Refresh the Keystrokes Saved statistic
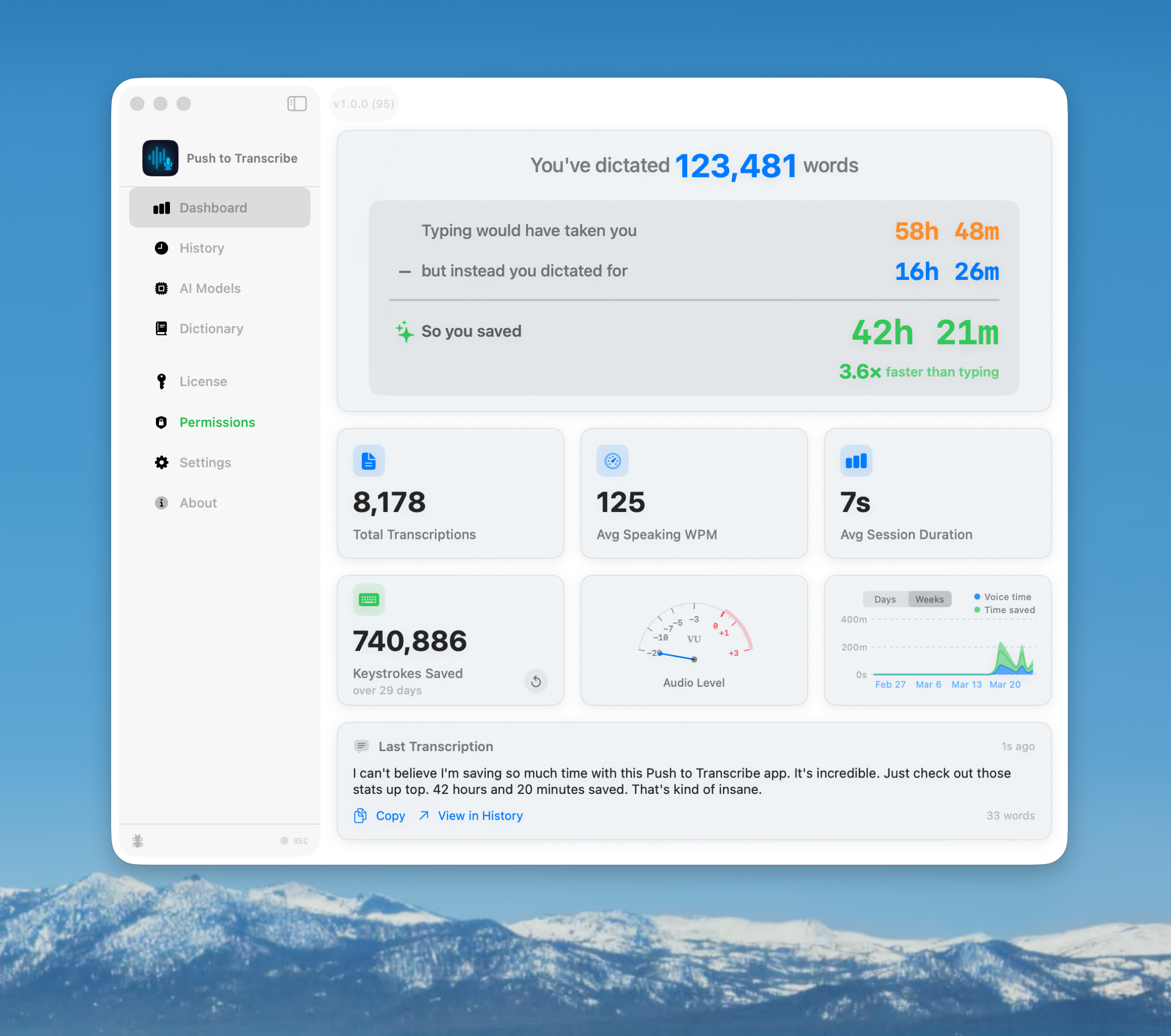Viewport: 1171px width, 1036px height. (536, 681)
